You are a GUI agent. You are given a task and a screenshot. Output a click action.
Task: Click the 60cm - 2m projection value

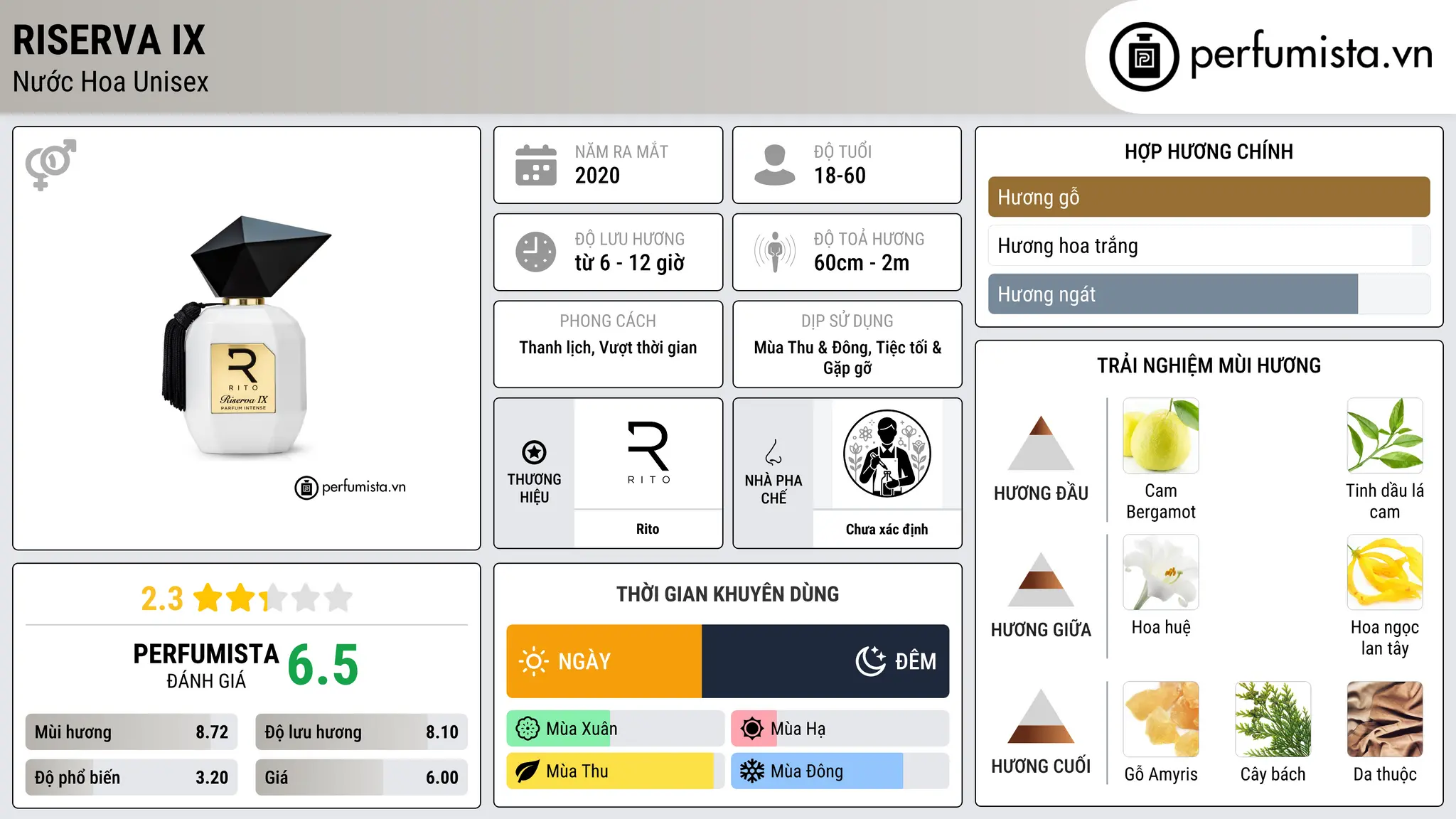(x=862, y=263)
